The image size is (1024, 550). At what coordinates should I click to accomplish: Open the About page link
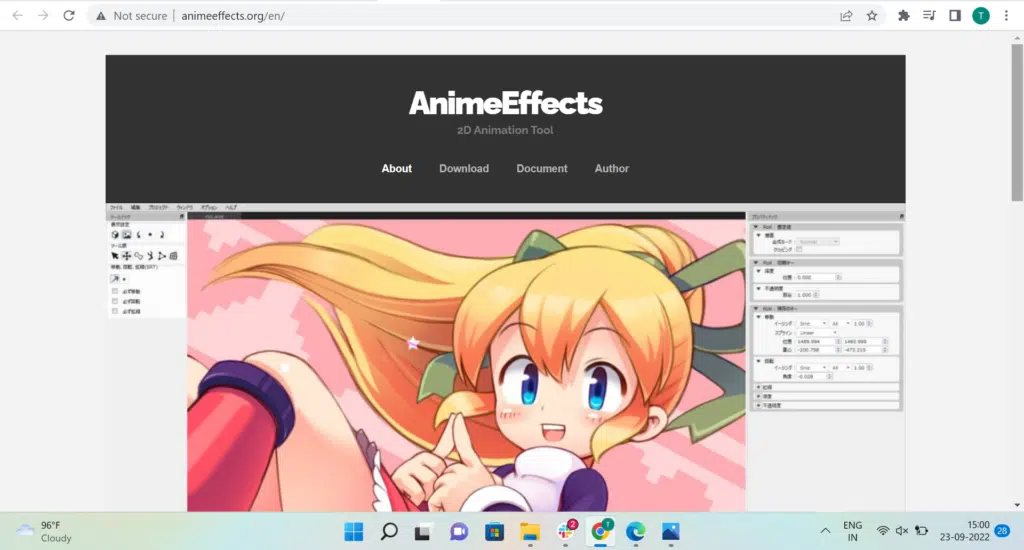396,169
